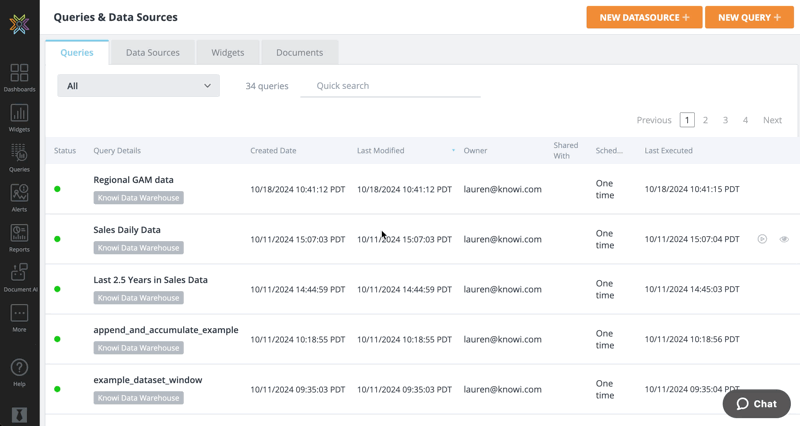Click created date 10/18/2024 10:41:12 PDT
The width and height of the screenshot is (800, 426).
[297, 189]
